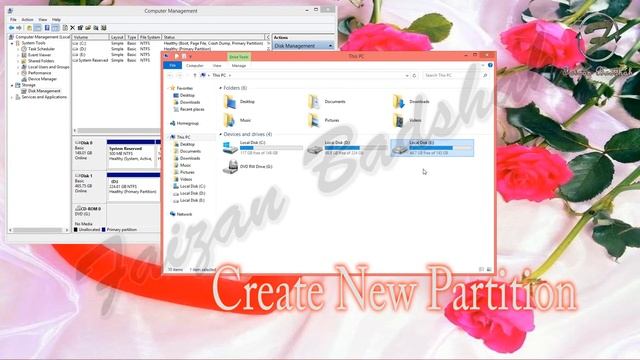Select Recent places under Favorites

(189, 109)
